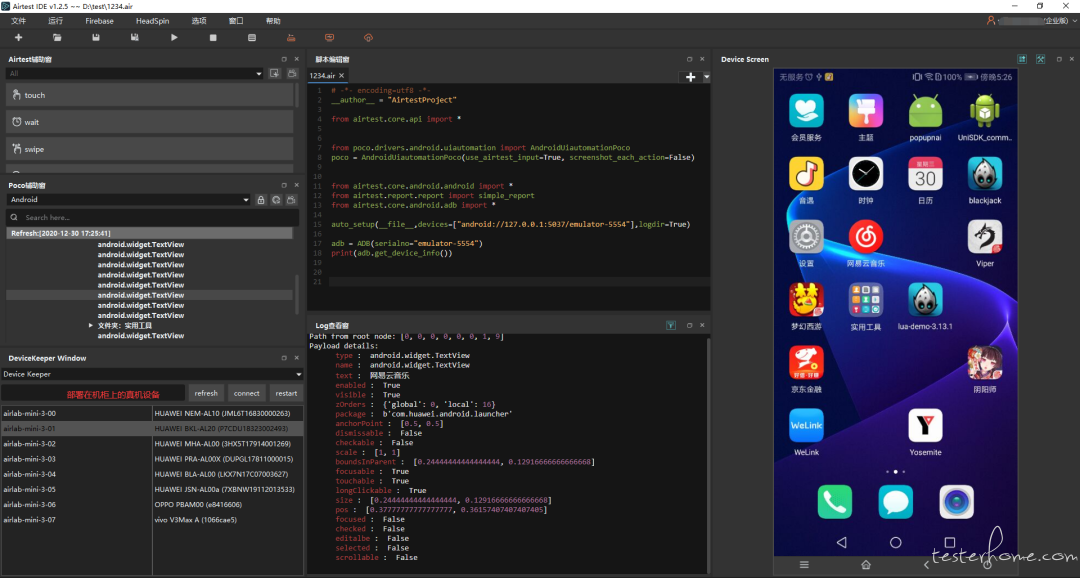1080x578 pixels.
Task: Tap the 会员服务 app icon on device
Action: (x=806, y=111)
